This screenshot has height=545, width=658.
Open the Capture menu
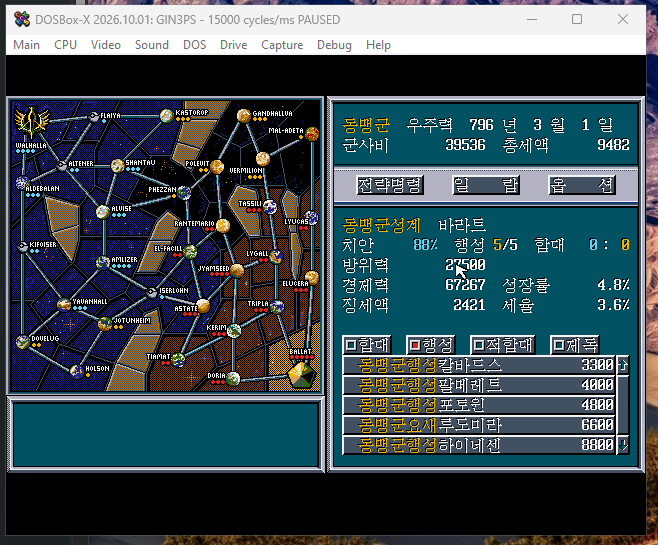(x=282, y=45)
